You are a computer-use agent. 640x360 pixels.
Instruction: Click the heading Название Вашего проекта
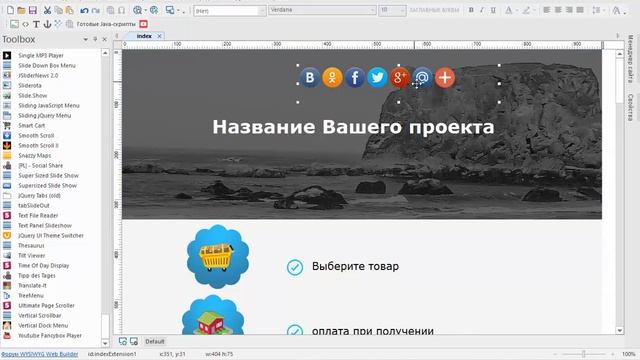click(x=353, y=127)
